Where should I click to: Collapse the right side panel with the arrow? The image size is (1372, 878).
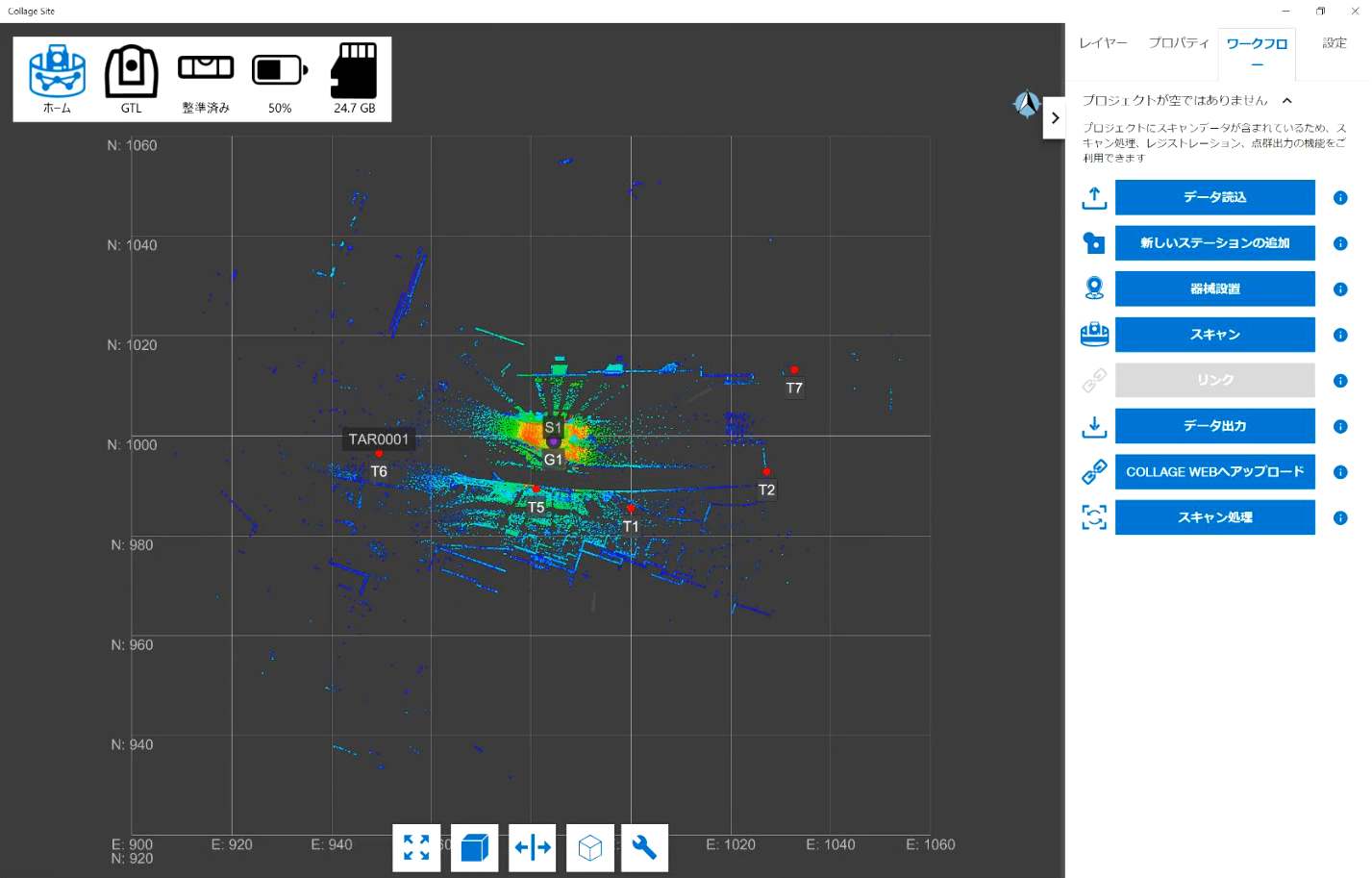coord(1055,118)
